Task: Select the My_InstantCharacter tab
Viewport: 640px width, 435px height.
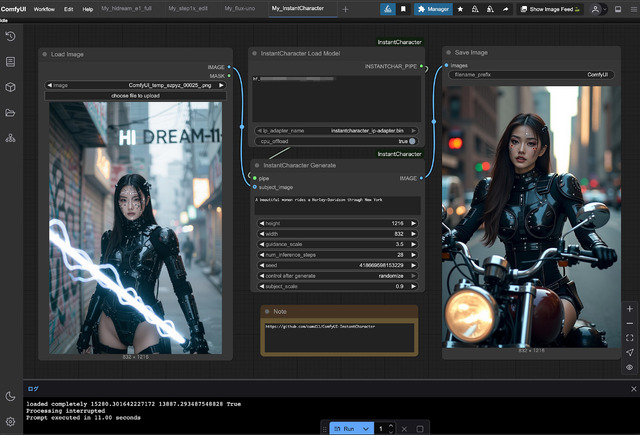Action: click(298, 9)
